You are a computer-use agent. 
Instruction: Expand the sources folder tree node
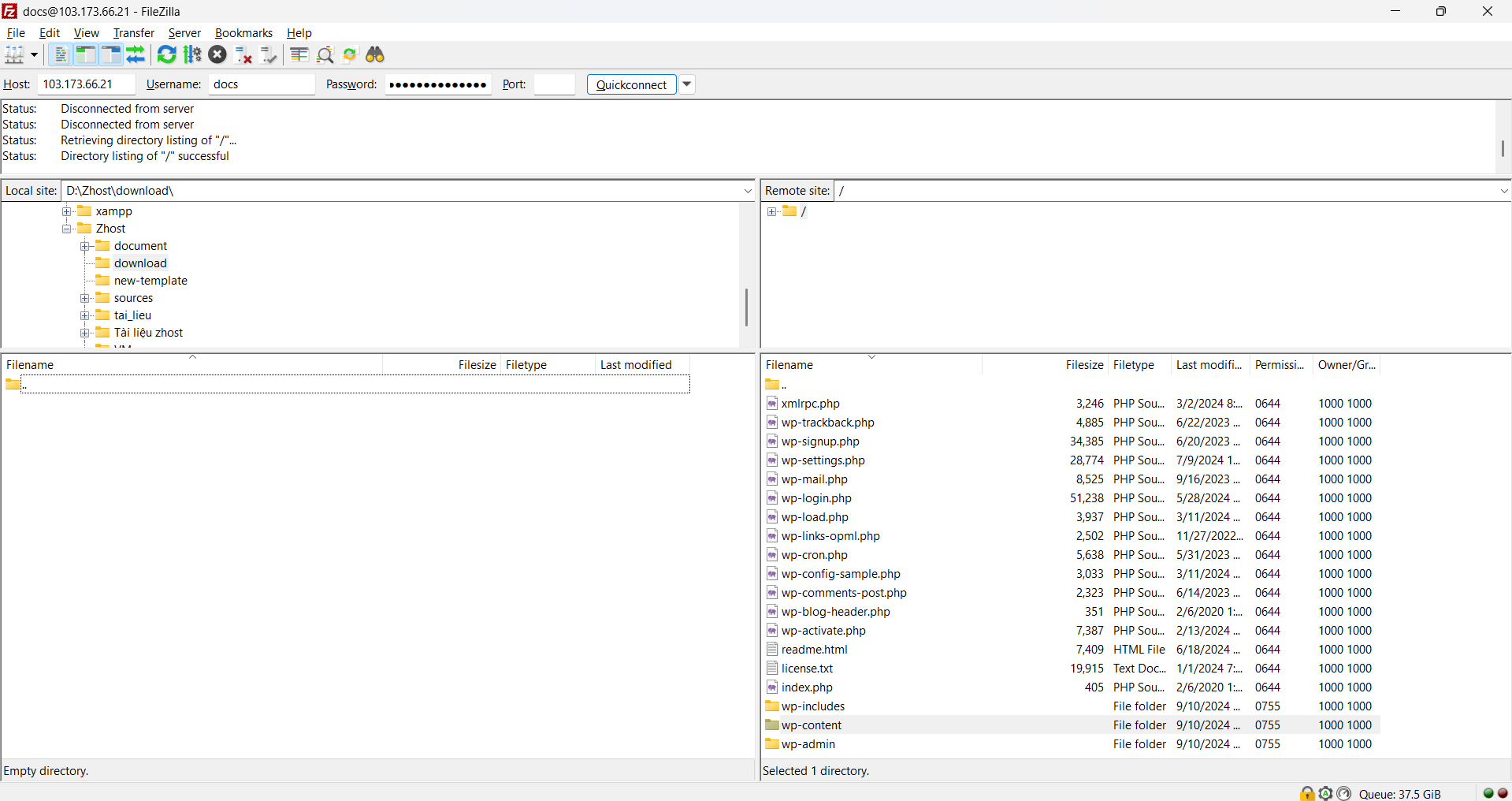(x=85, y=298)
